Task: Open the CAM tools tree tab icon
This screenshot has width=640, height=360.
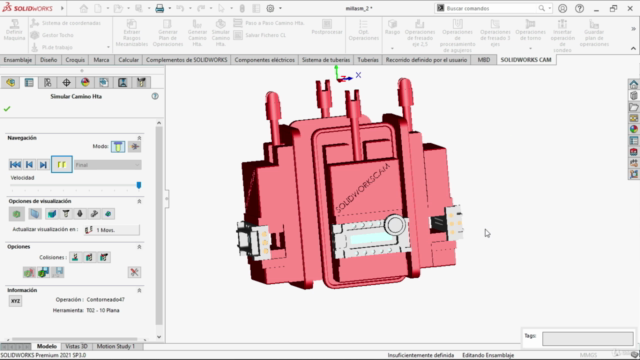Action: coord(141,82)
